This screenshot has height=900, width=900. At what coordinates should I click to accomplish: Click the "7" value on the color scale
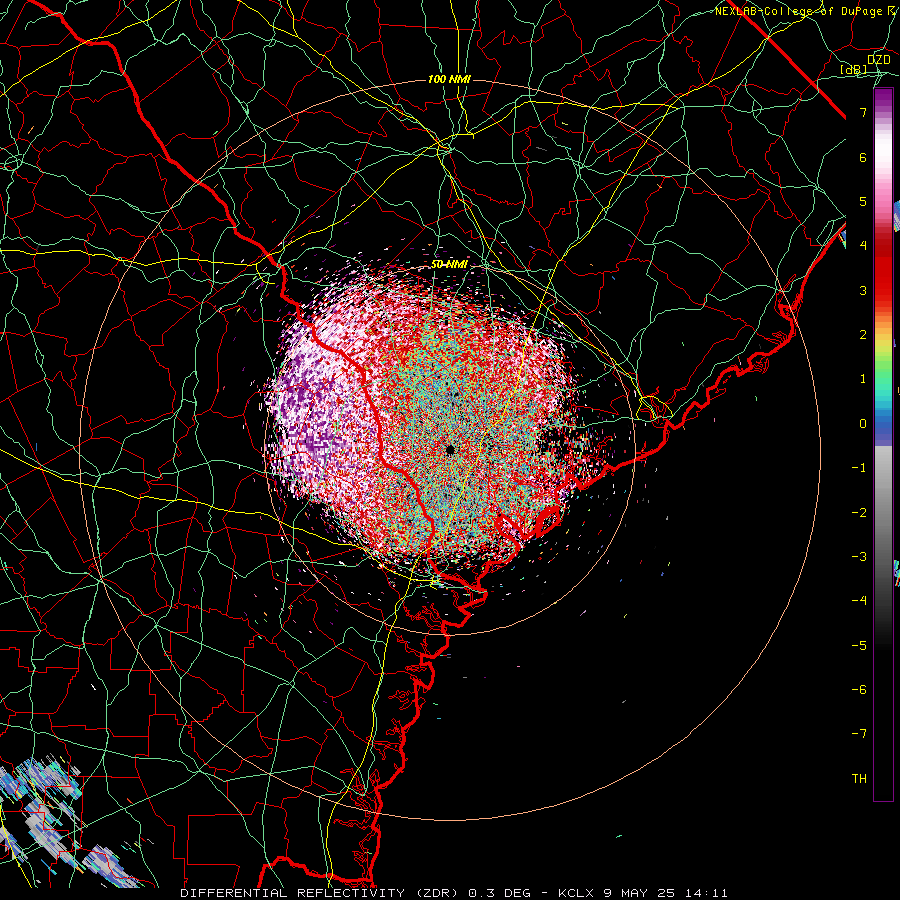(863, 112)
